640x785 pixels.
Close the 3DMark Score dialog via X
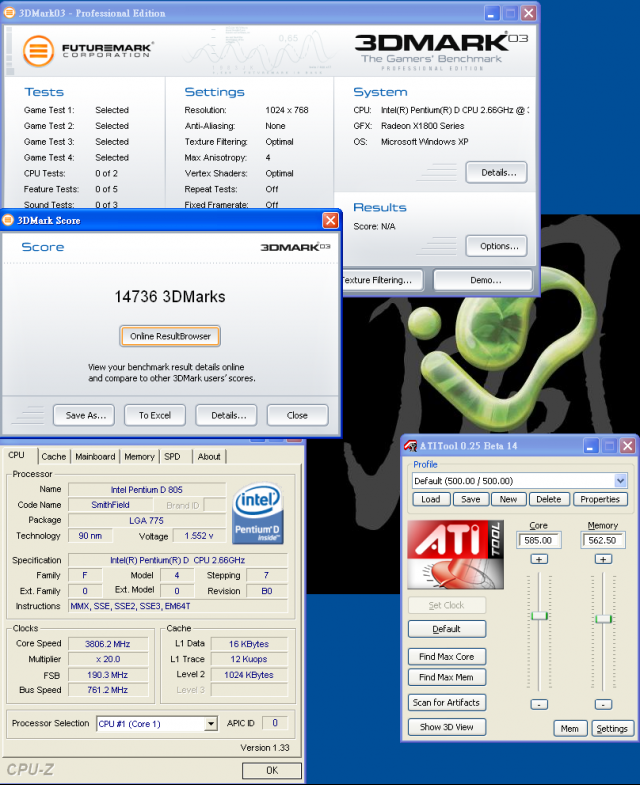331,220
